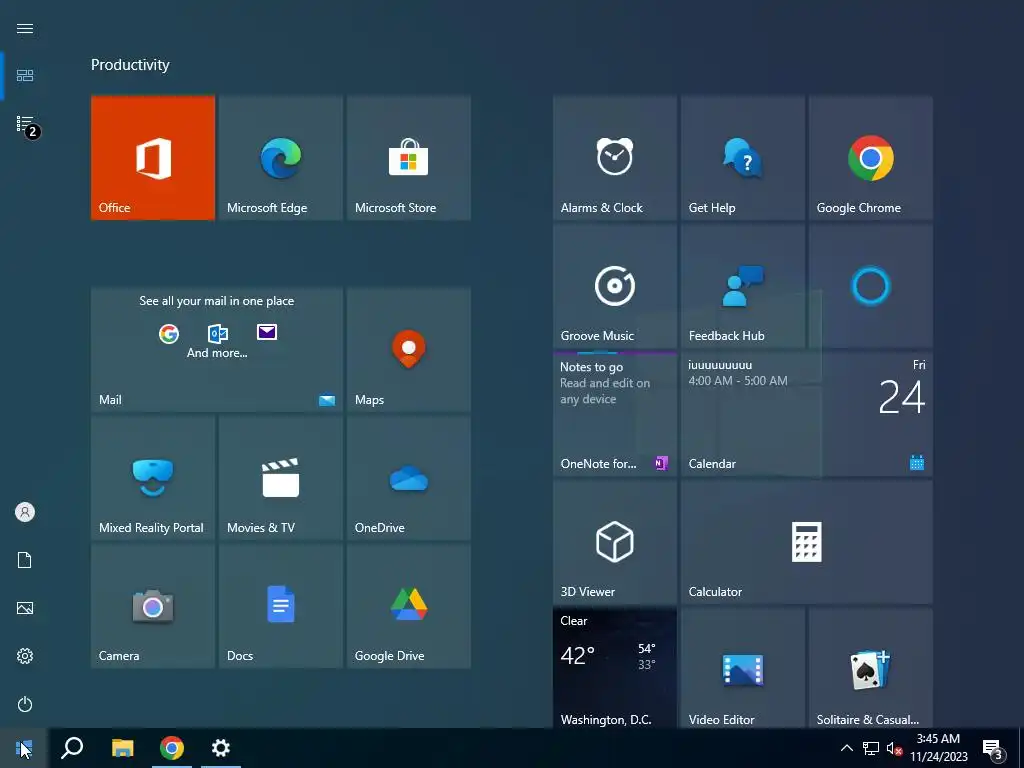Open the Office tile
The image size is (1024, 768).
coord(153,157)
